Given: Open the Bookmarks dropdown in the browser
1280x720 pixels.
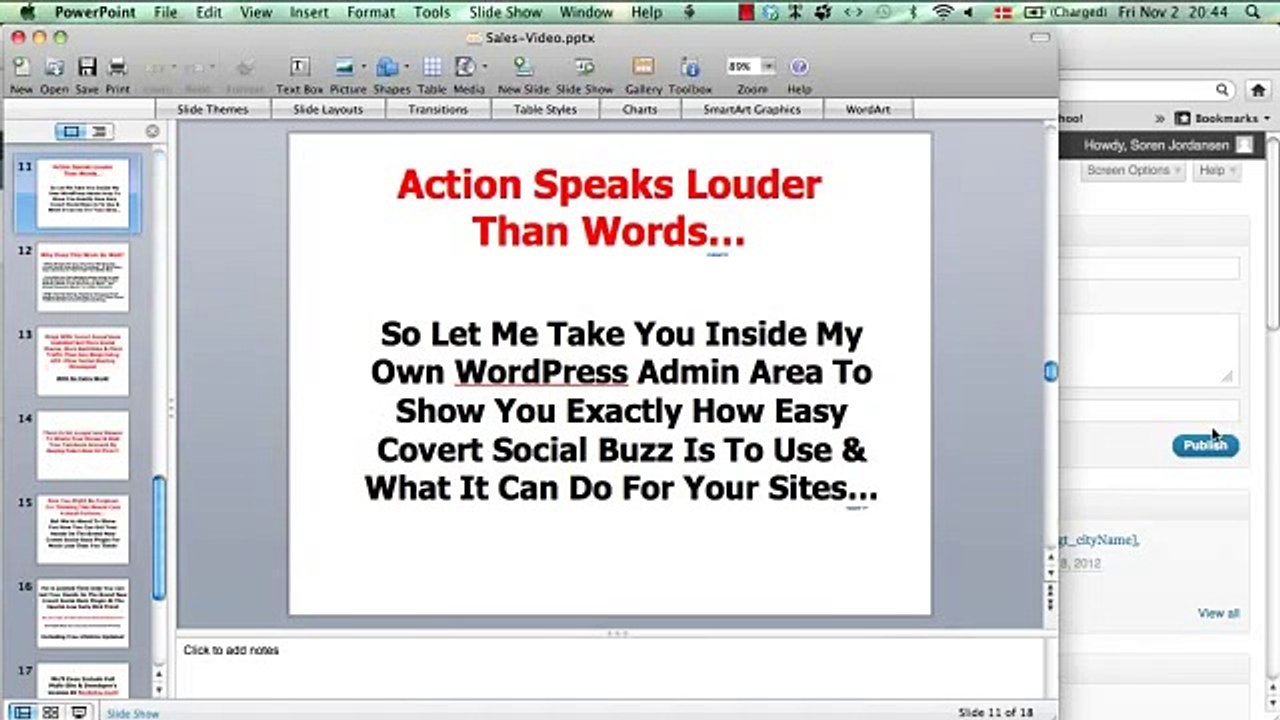Looking at the screenshot, I should [x=1222, y=118].
